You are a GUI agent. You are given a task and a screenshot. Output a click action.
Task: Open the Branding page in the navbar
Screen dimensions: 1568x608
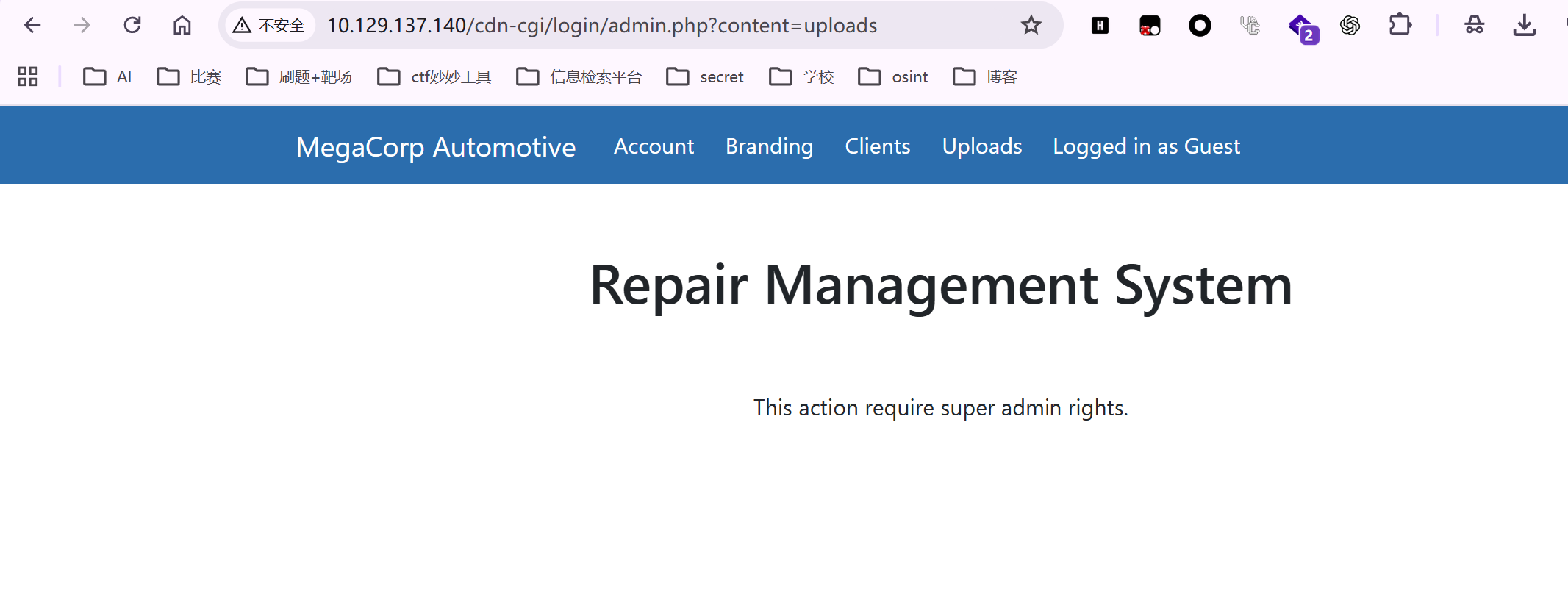coord(769,146)
